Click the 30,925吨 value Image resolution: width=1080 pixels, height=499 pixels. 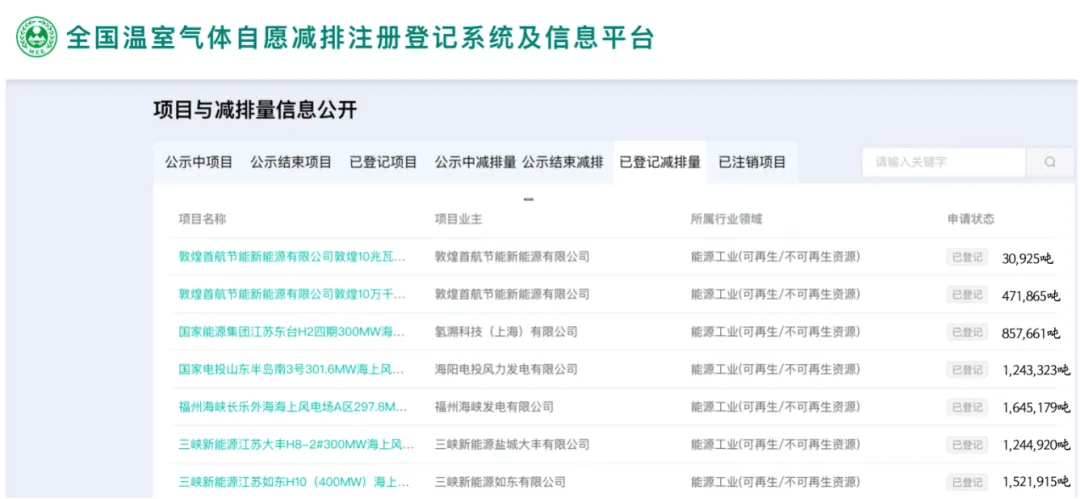1027,259
